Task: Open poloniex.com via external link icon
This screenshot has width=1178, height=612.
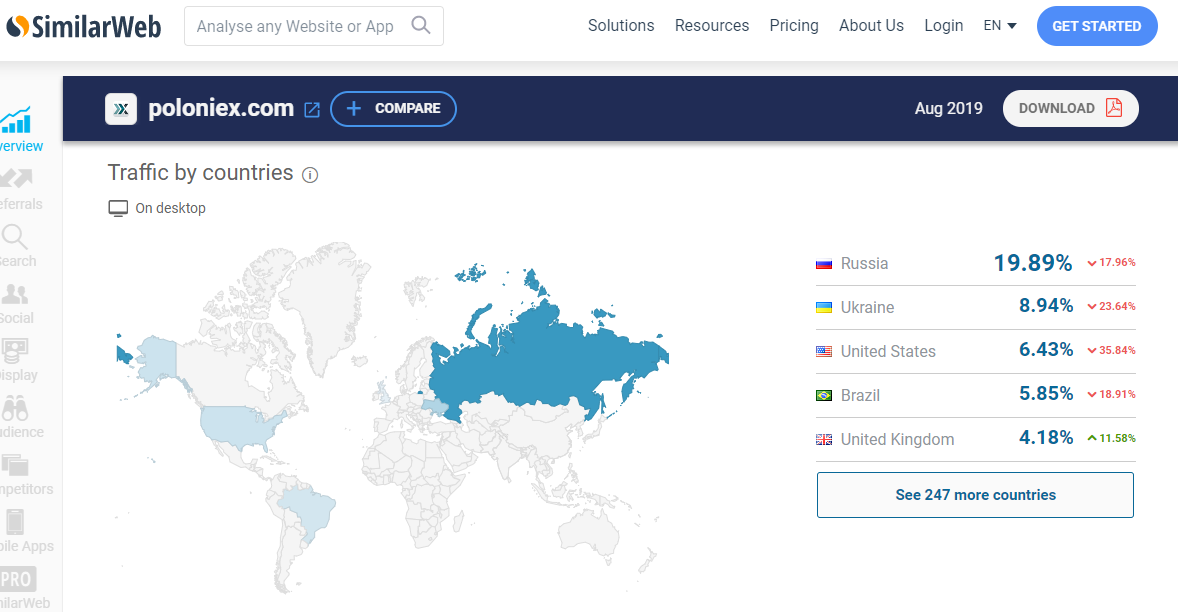Action: (312, 110)
